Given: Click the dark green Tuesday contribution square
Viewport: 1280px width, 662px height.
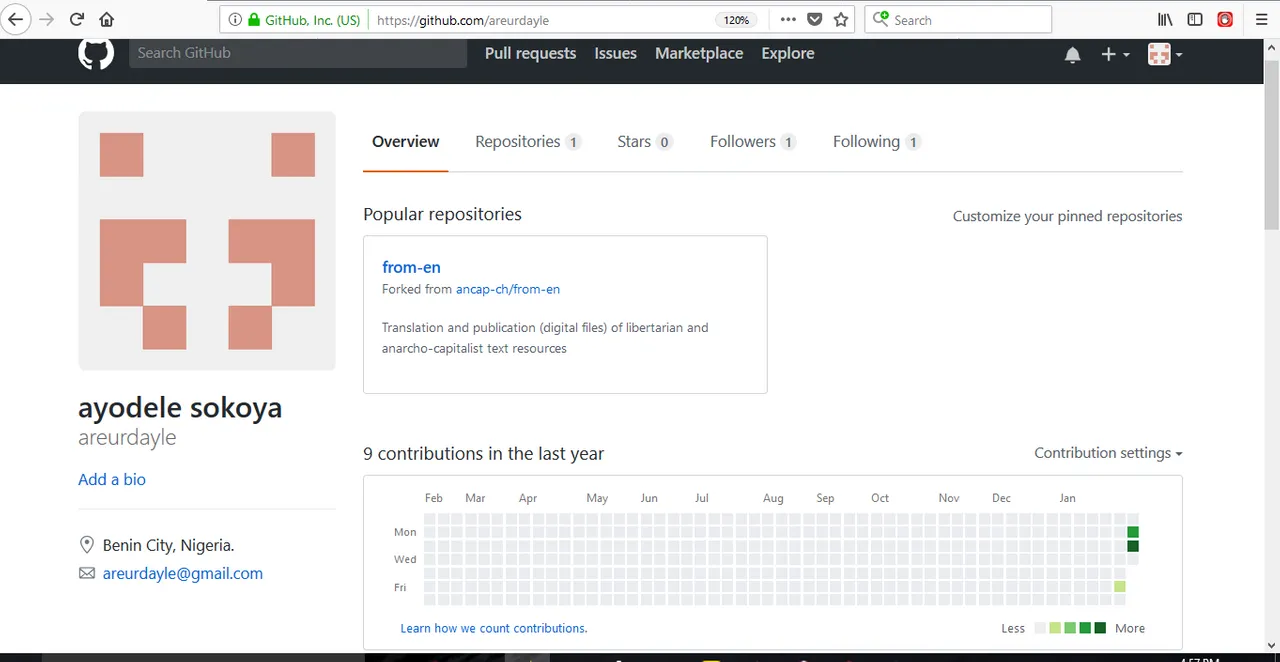Looking at the screenshot, I should (x=1133, y=546).
